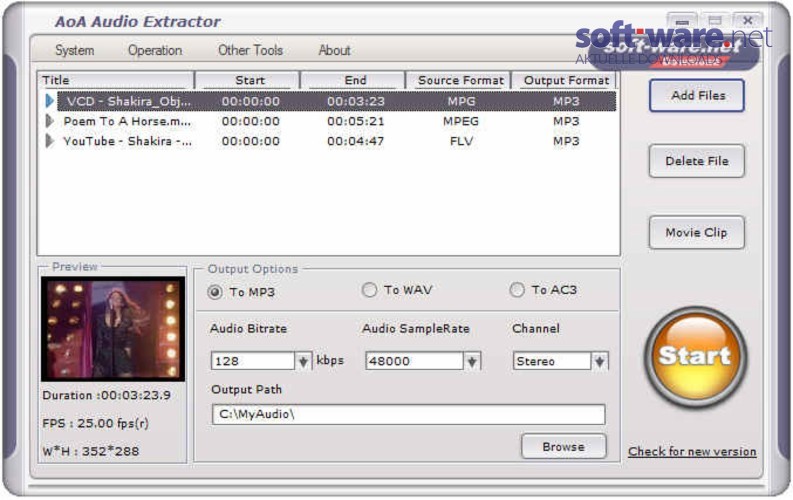The width and height of the screenshot is (793, 500).
Task: Choose the To AC3 output option
Action: pyautogui.click(x=517, y=290)
